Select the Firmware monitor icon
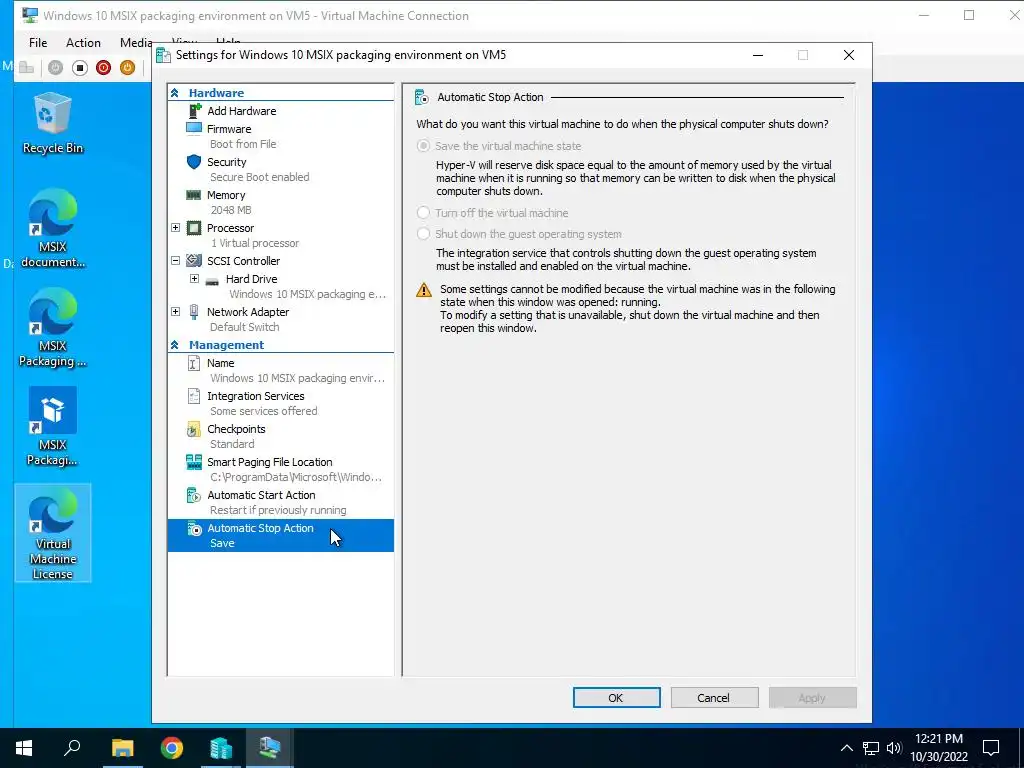This screenshot has width=1024, height=768. [x=194, y=129]
